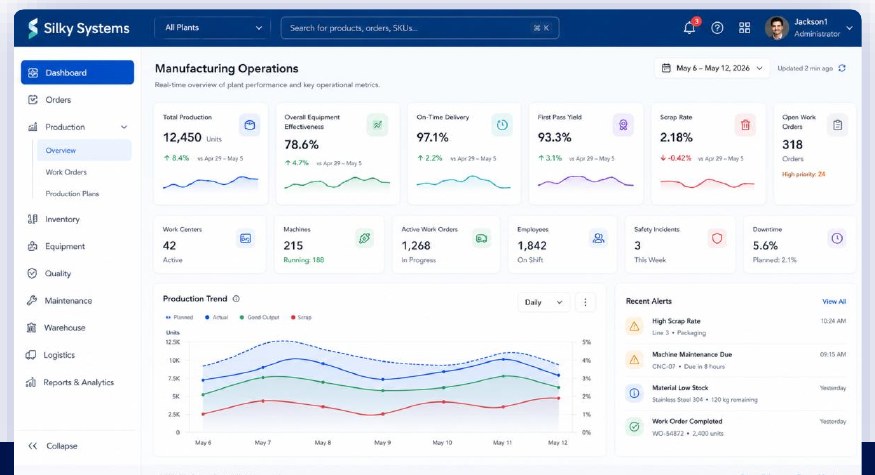
Task: Click the Downtime clock icon
Action: tap(837, 238)
